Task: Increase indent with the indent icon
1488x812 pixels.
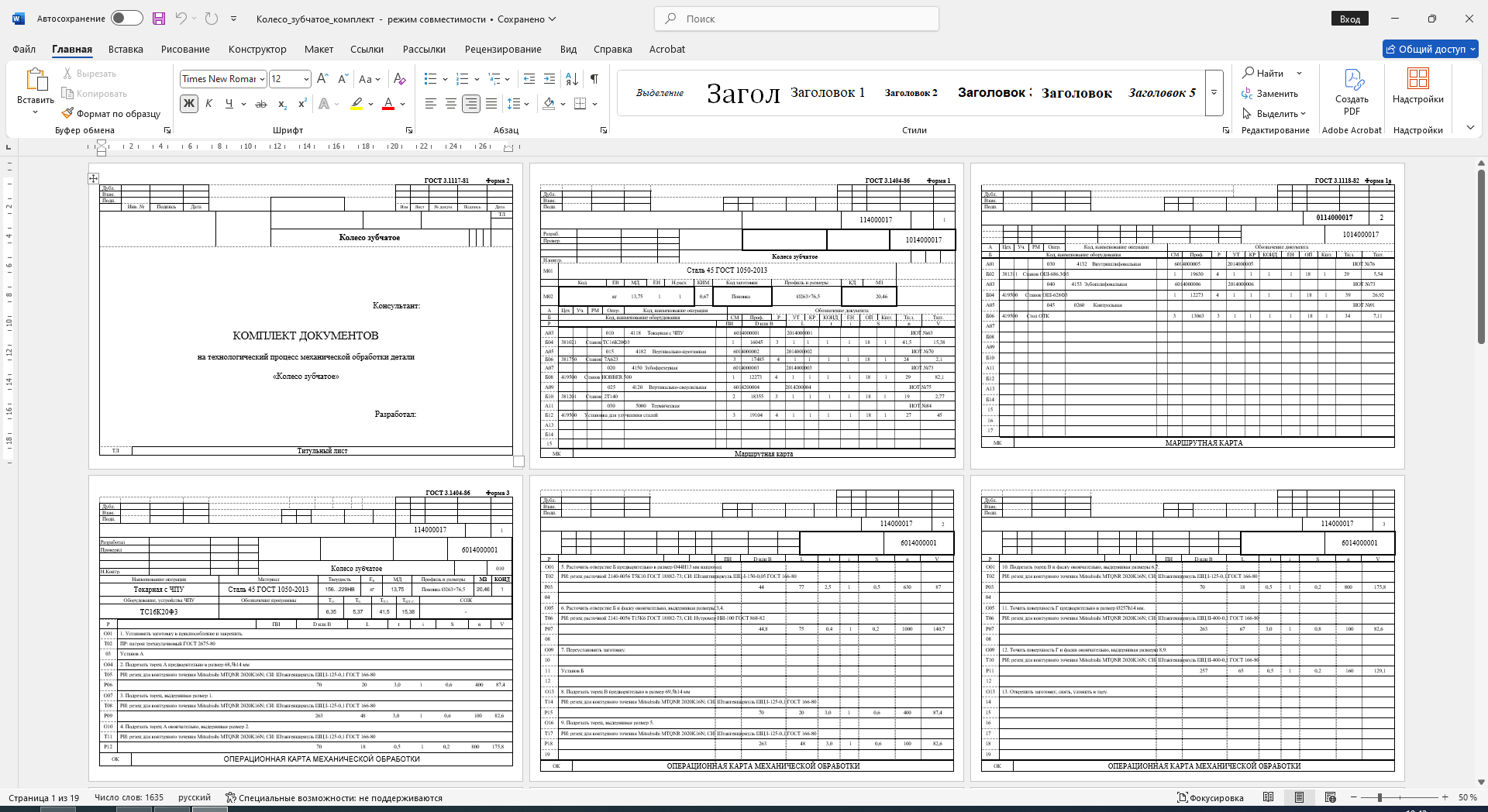Action: (x=549, y=78)
